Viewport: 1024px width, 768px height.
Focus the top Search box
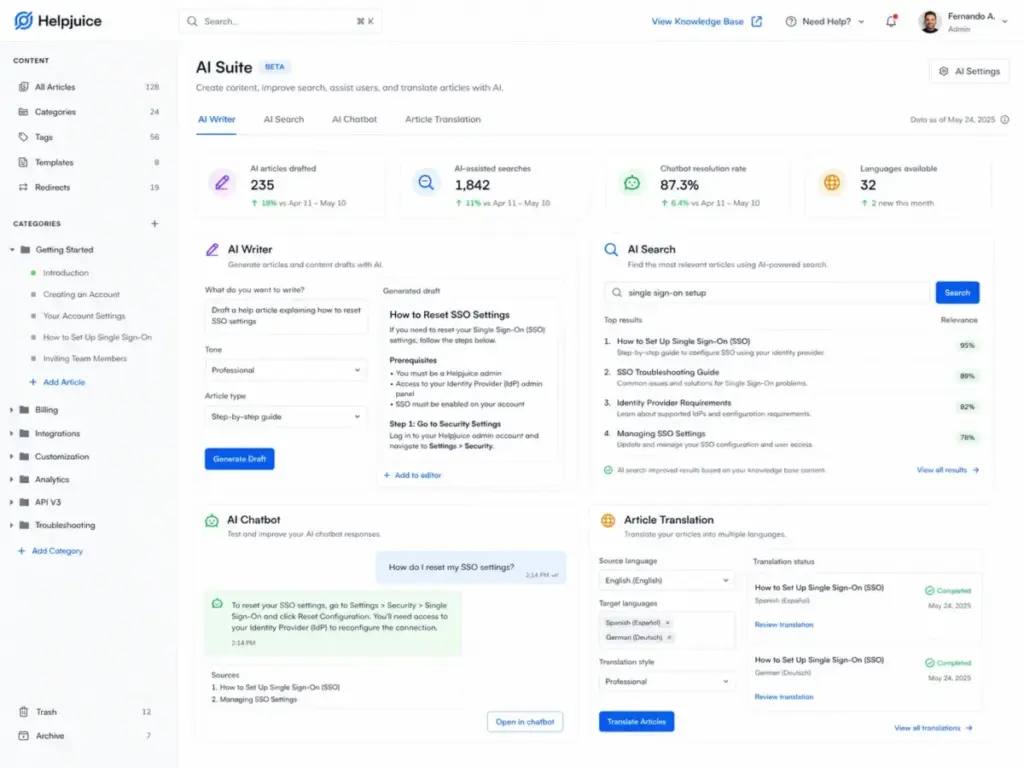click(x=280, y=22)
